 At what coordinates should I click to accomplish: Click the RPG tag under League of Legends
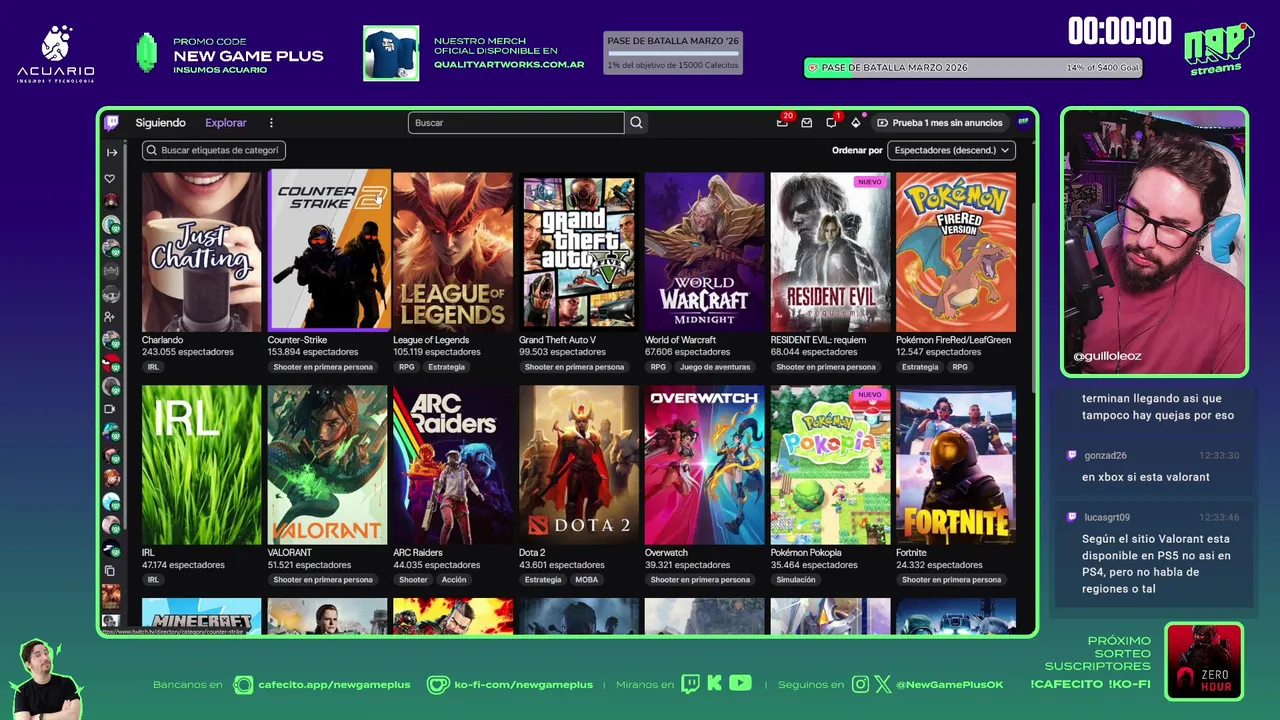click(406, 367)
